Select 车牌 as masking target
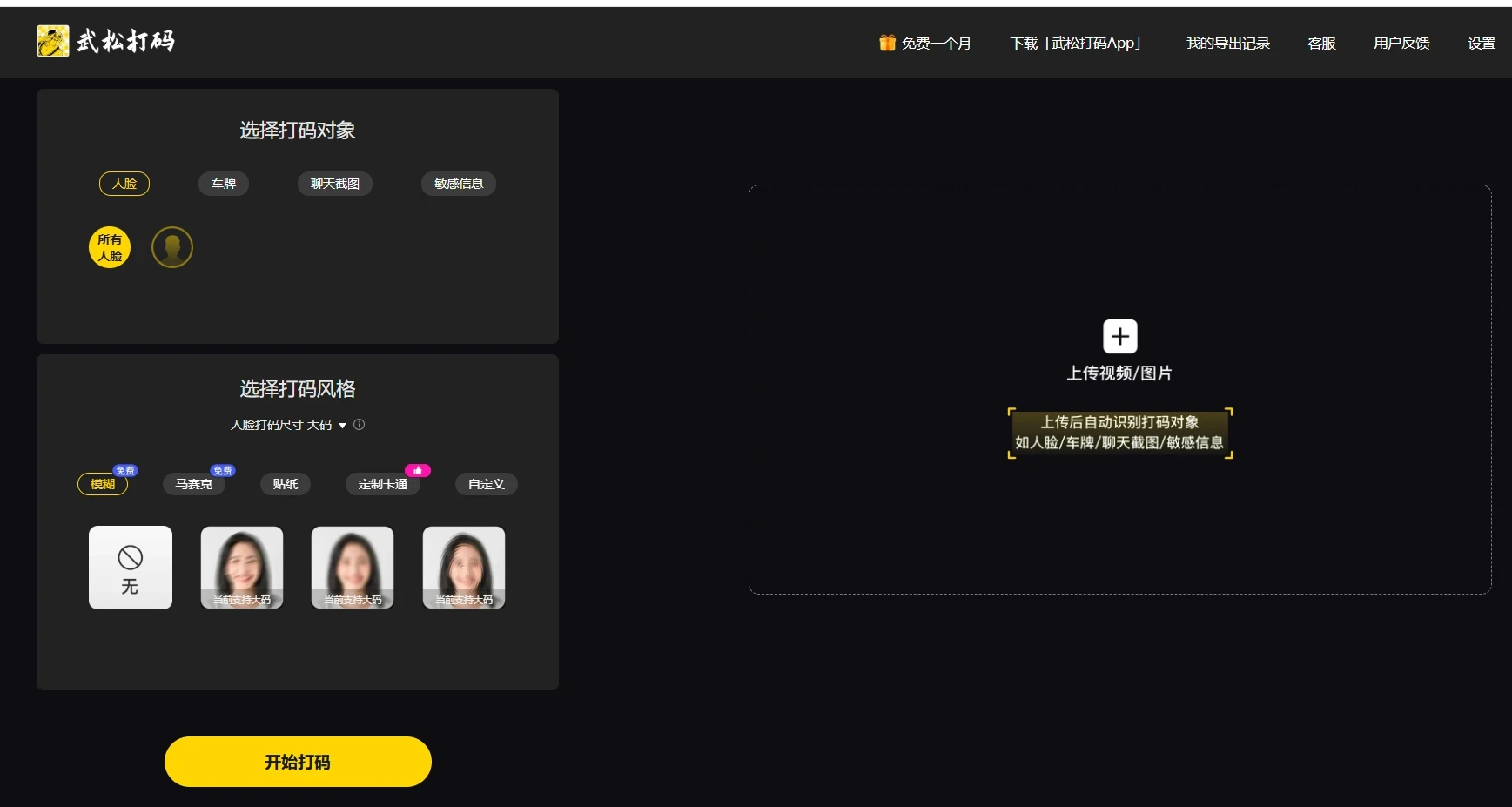Screen dimensions: 1512x807 point(224,184)
